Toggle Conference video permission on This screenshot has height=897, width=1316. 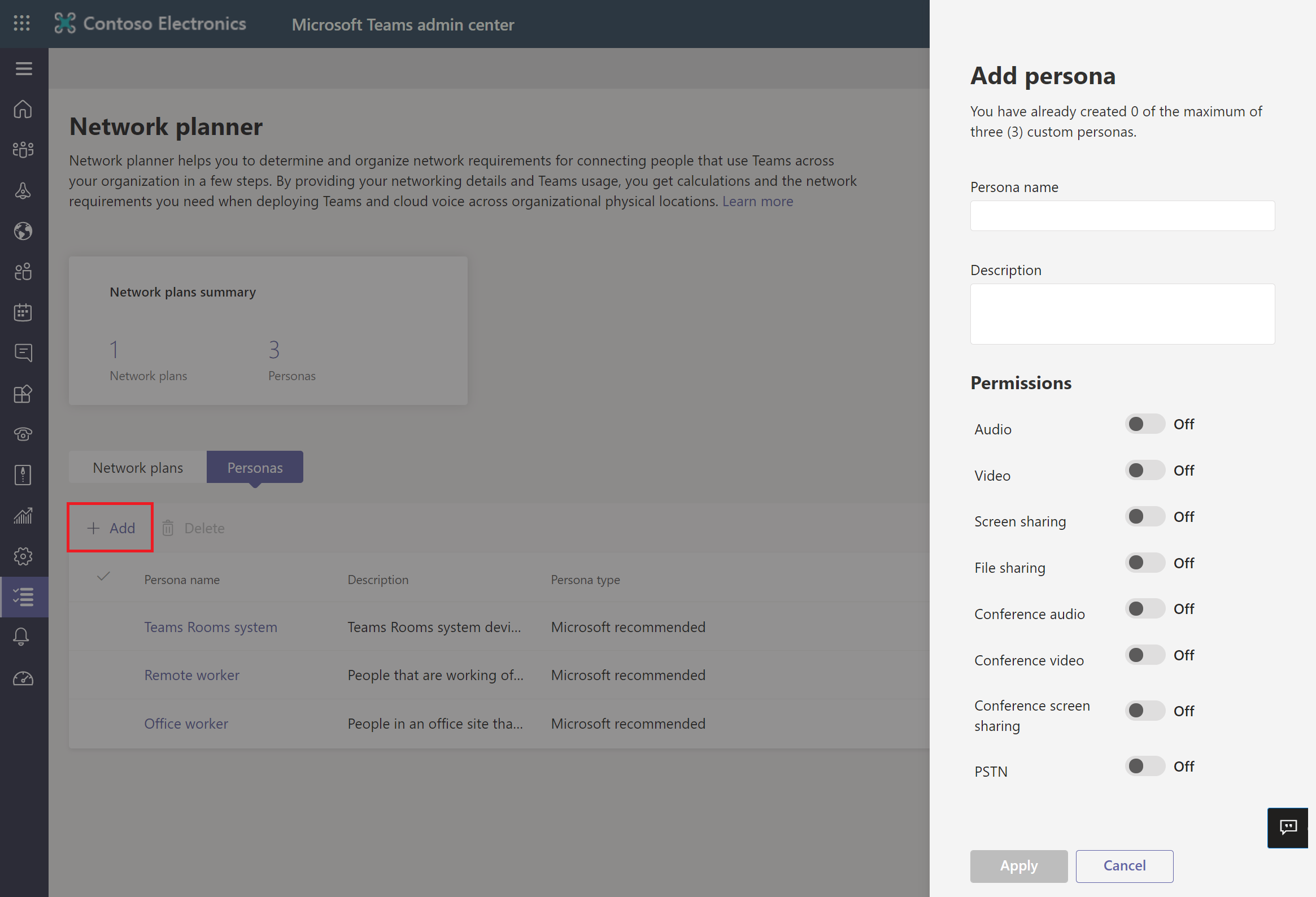[1144, 655]
